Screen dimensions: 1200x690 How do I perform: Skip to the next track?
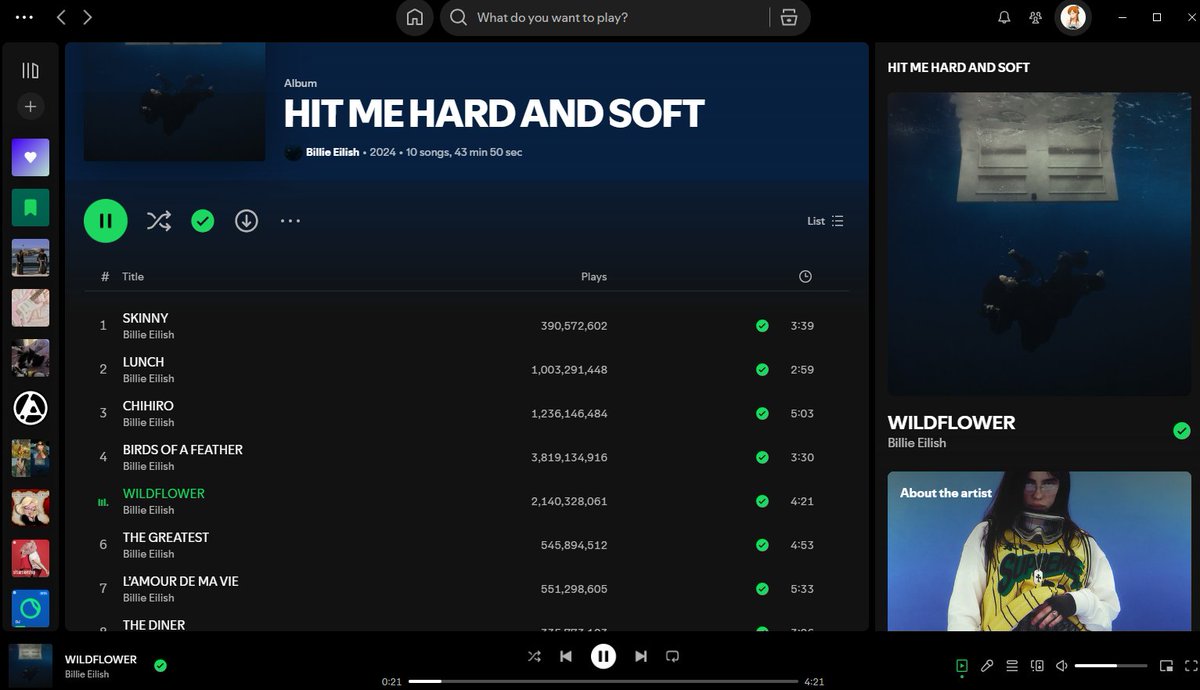pyautogui.click(x=641, y=656)
